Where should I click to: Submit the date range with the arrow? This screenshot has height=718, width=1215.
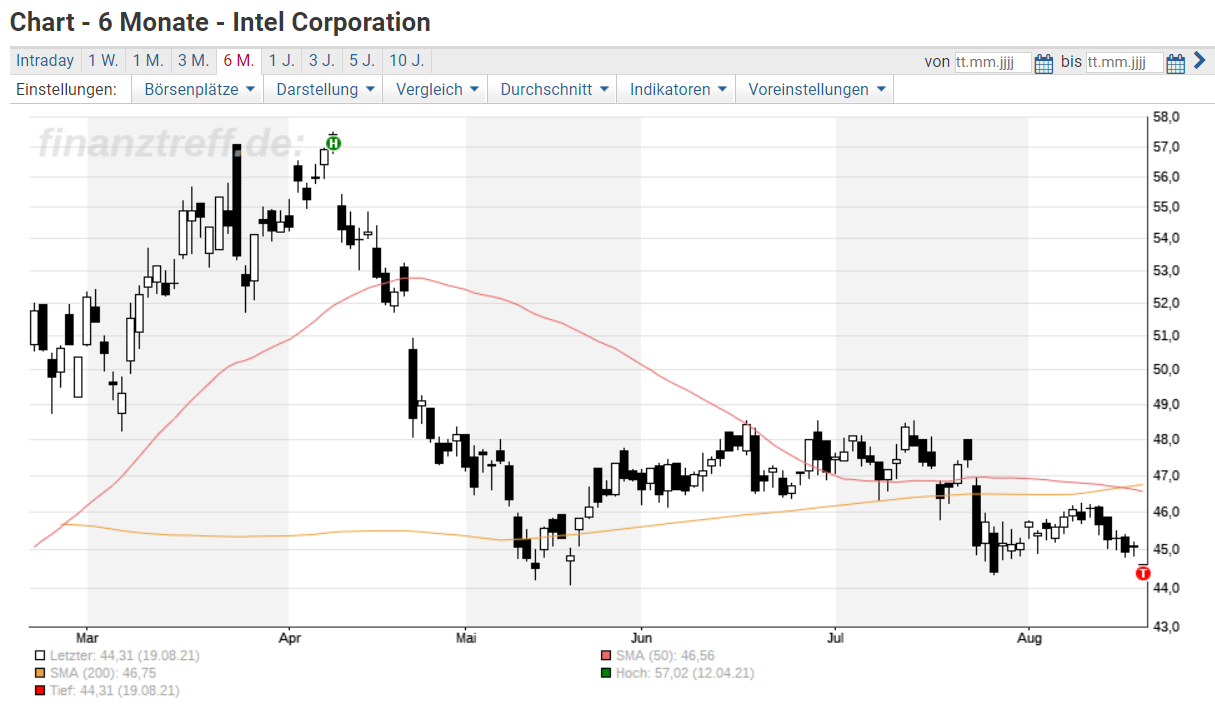coord(1200,61)
